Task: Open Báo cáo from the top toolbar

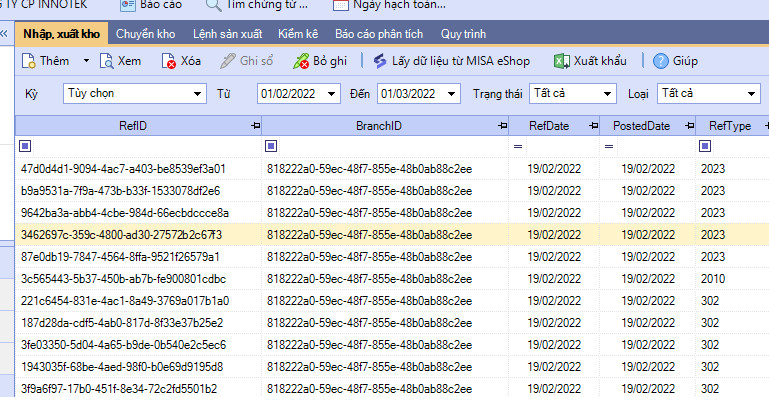Action: [151, 5]
